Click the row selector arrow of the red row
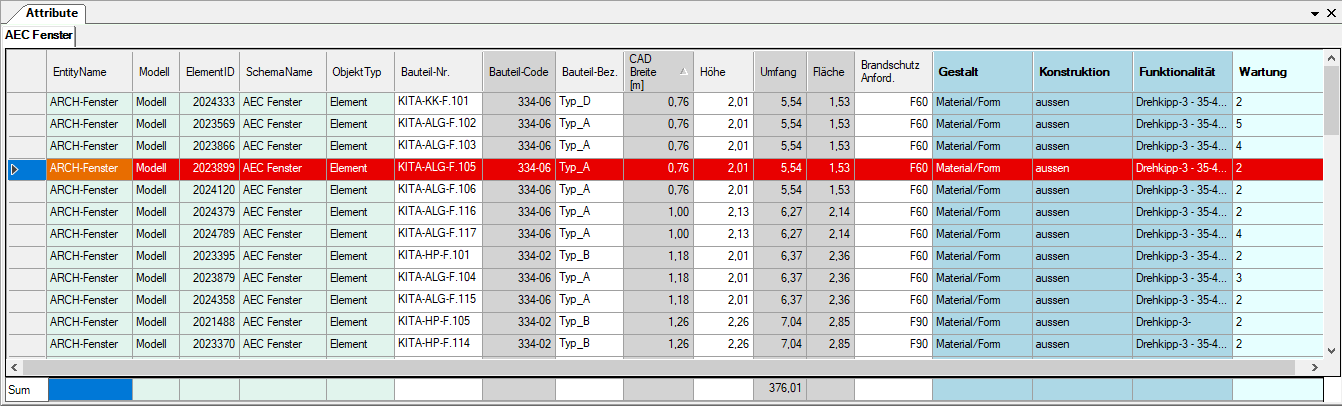The image size is (1342, 406). [14, 169]
